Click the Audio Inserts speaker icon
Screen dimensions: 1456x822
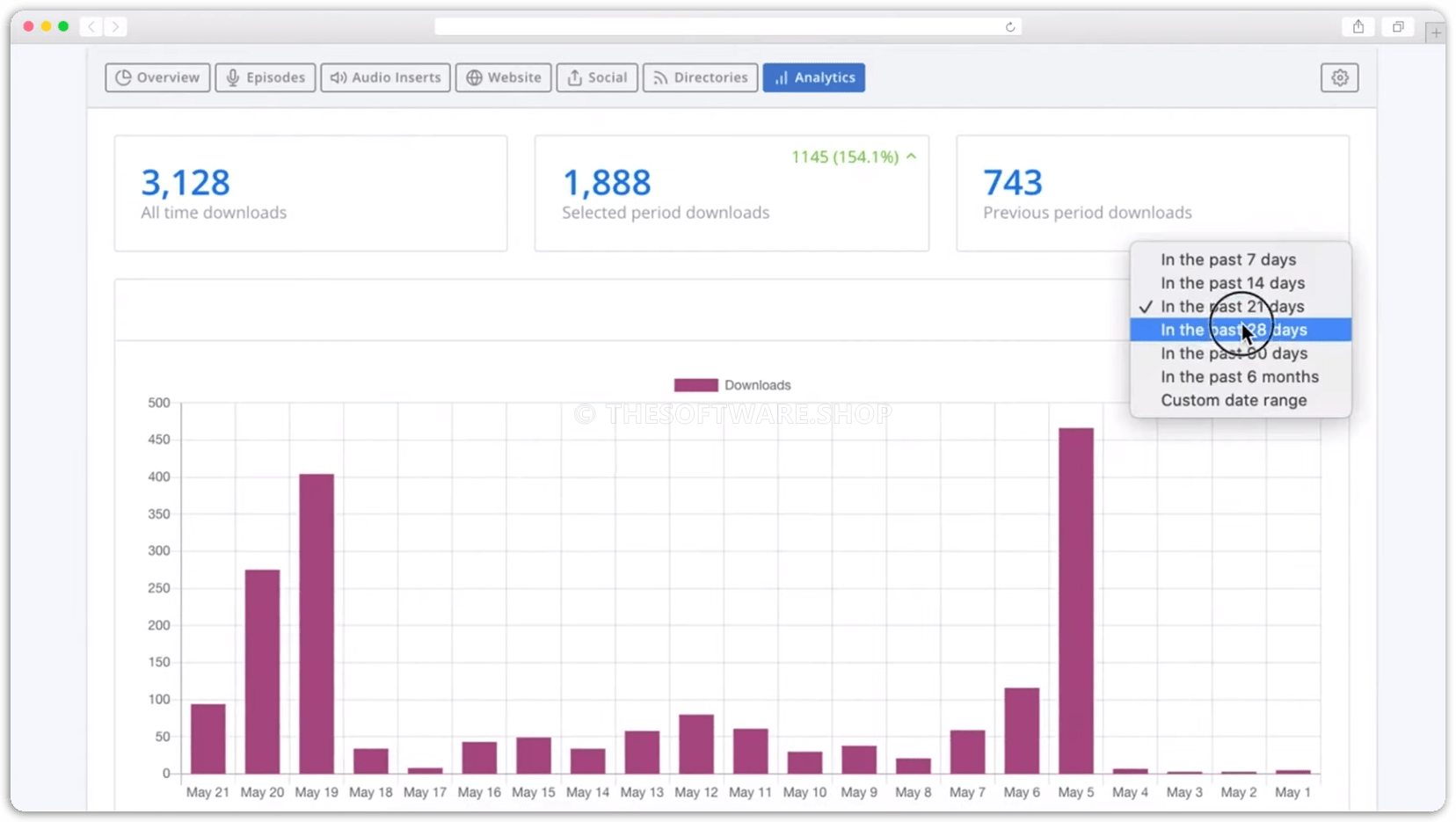[x=339, y=77]
